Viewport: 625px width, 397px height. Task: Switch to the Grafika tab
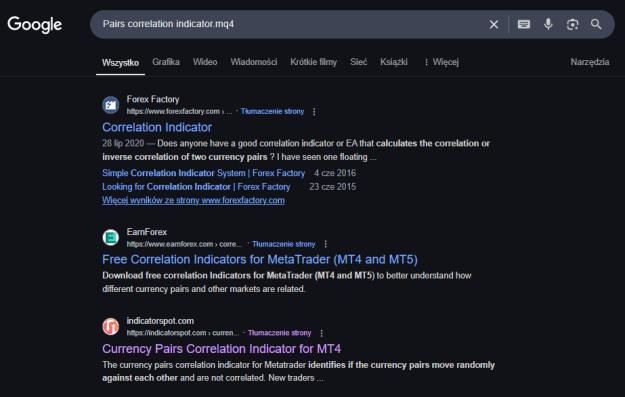[x=166, y=62]
